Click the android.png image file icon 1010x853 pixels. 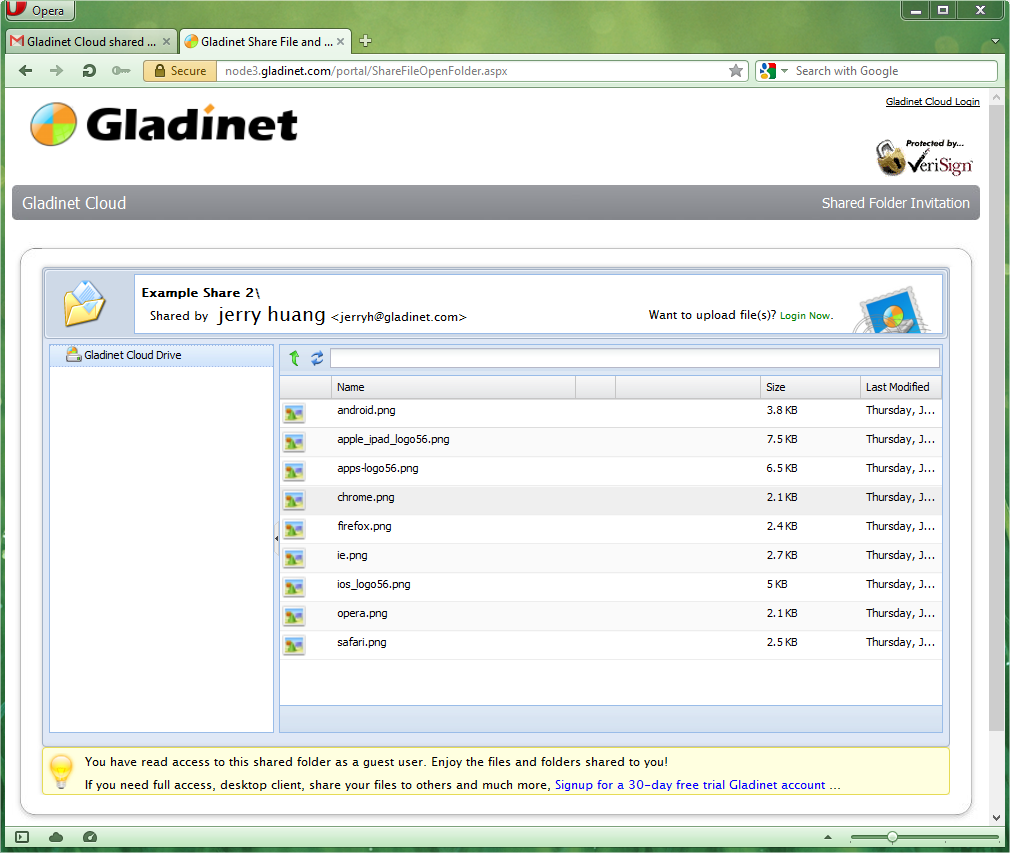[294, 413]
